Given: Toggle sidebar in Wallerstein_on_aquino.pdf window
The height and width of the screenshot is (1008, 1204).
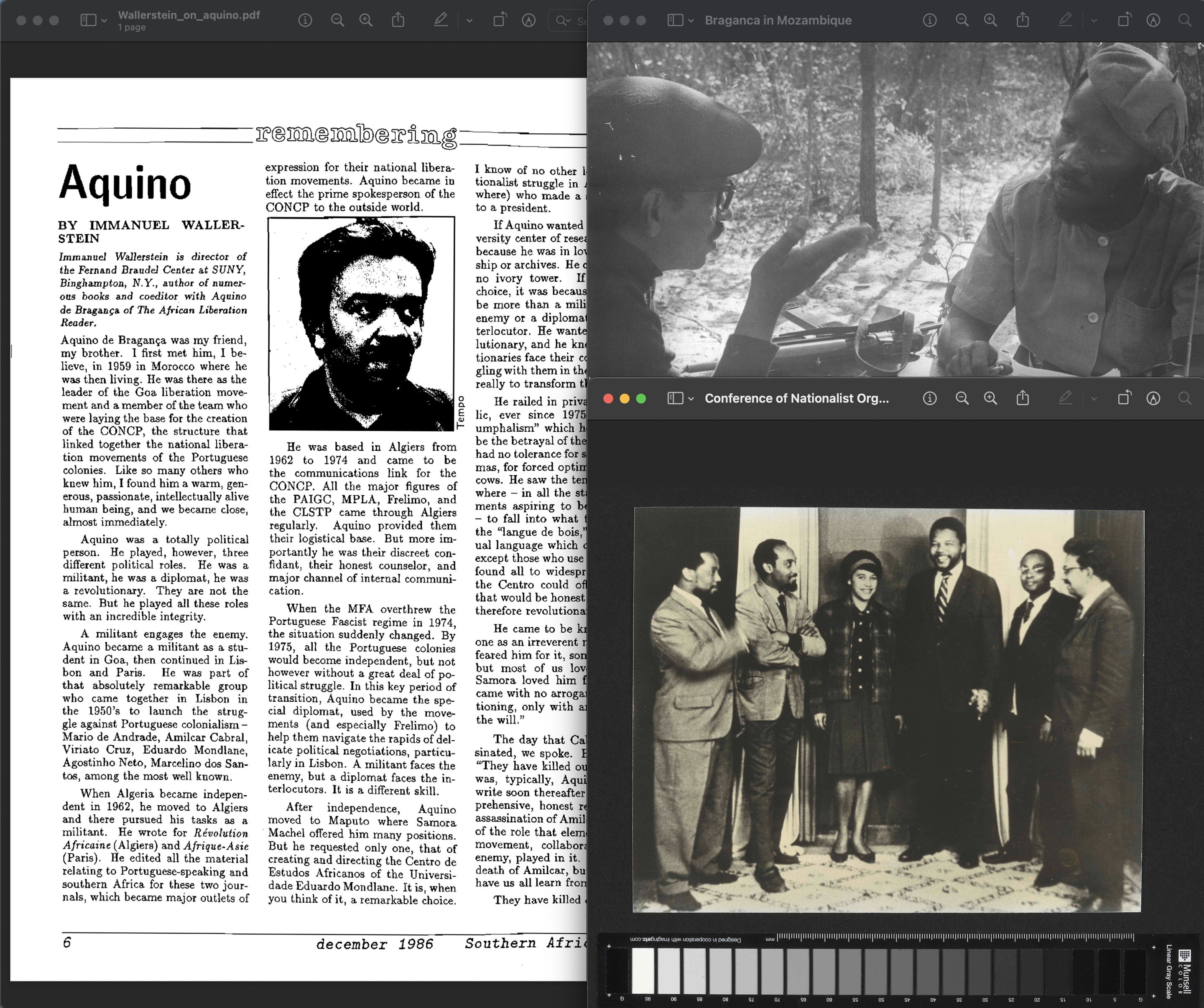Looking at the screenshot, I should pos(88,20).
